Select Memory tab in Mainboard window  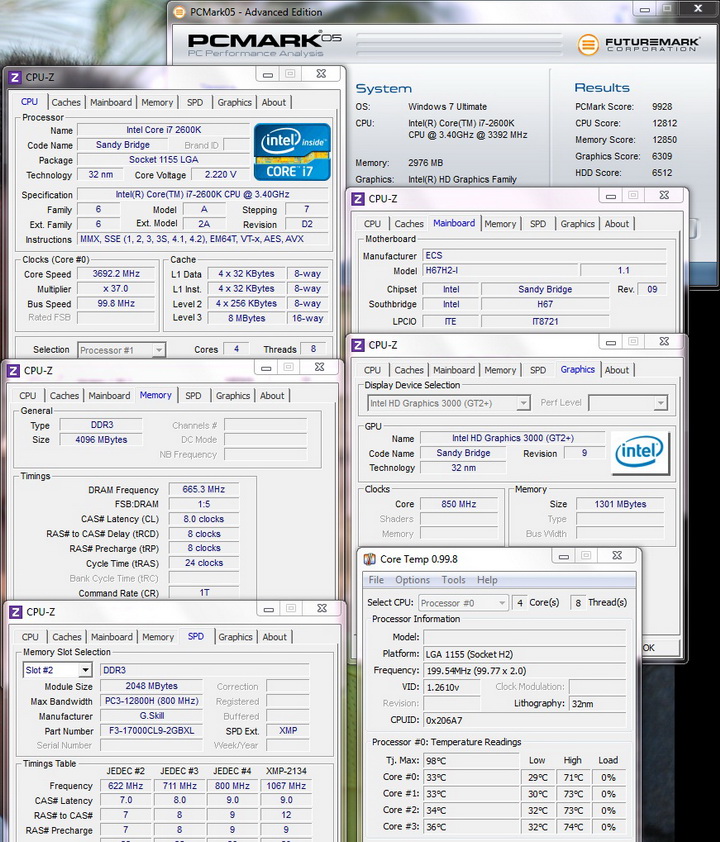pyautogui.click(x=500, y=224)
